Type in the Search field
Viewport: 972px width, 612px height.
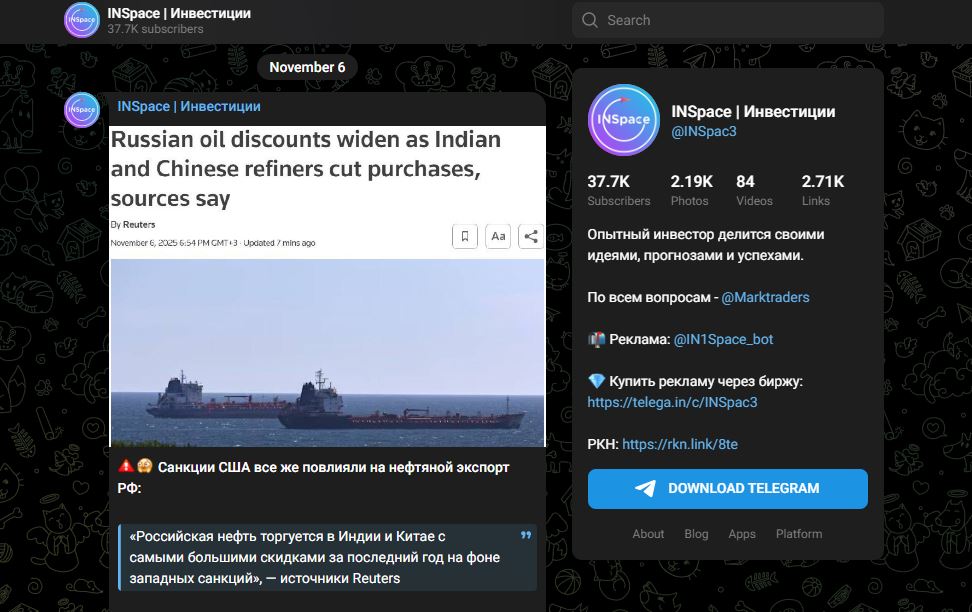click(x=740, y=20)
